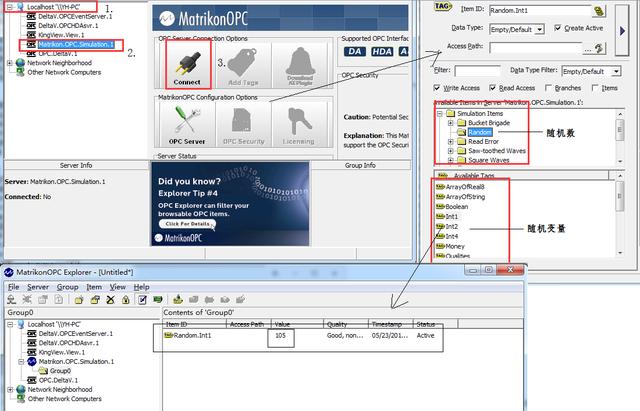Open the OPC Security configuration icon

243,124
